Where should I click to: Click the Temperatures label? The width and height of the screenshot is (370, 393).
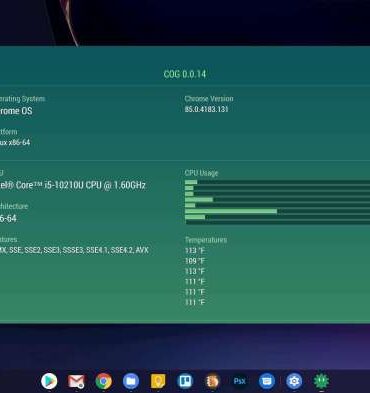point(206,240)
